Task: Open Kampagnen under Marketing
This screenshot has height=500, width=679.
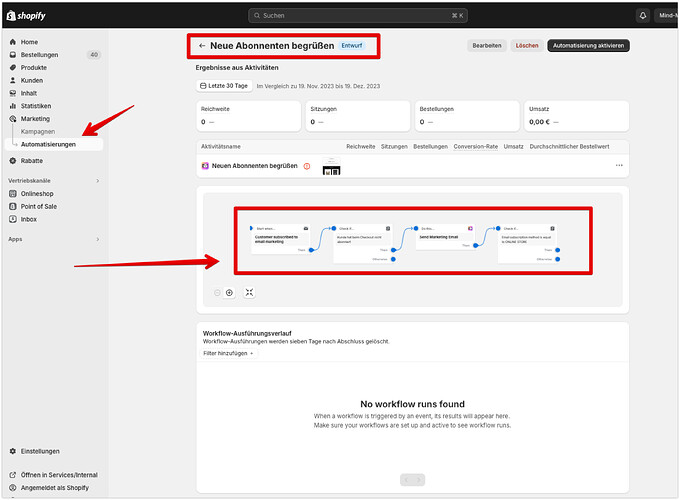Action: [38, 132]
